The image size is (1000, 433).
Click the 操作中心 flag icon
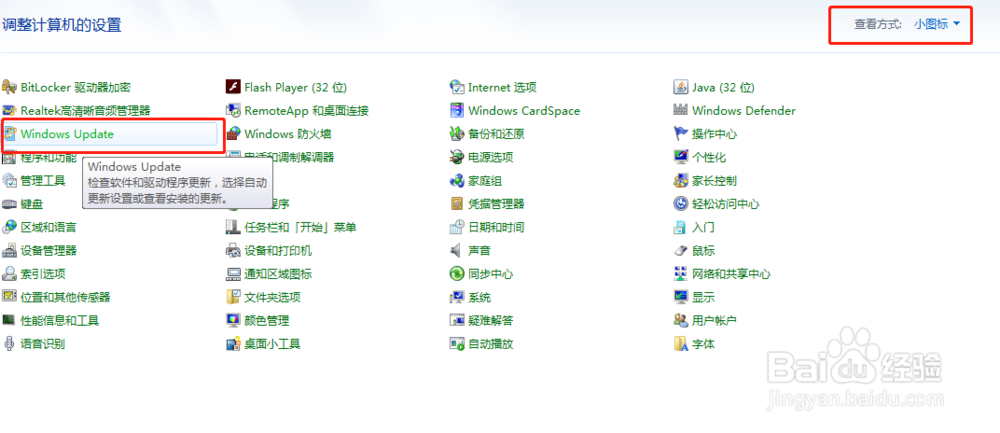point(681,134)
